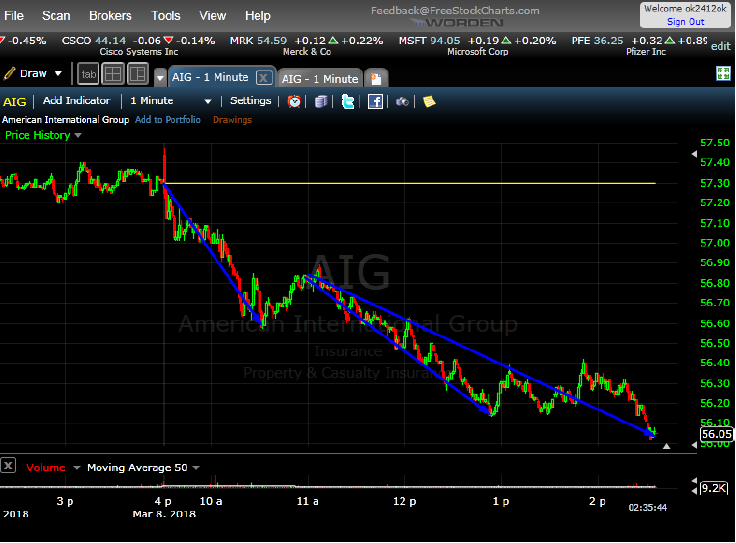Set an alert with the alarm clock icon
736x543 pixels.
pos(294,101)
